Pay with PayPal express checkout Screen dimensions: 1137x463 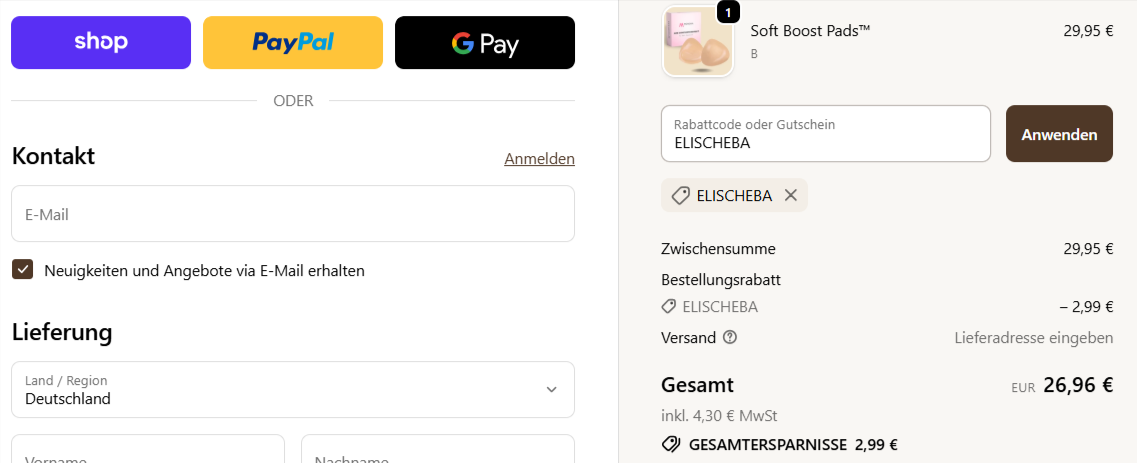click(x=293, y=43)
